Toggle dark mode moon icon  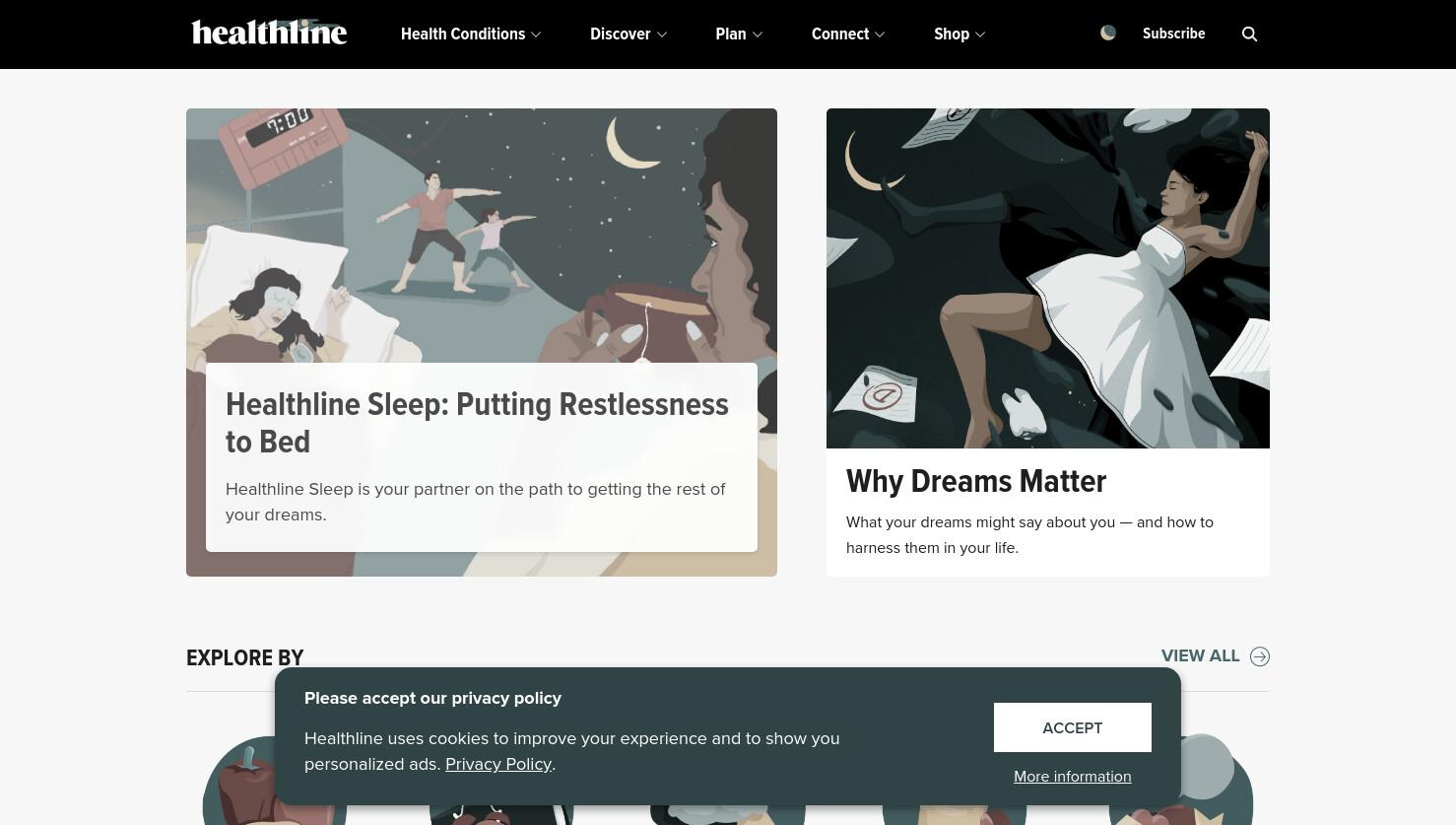[1108, 33]
